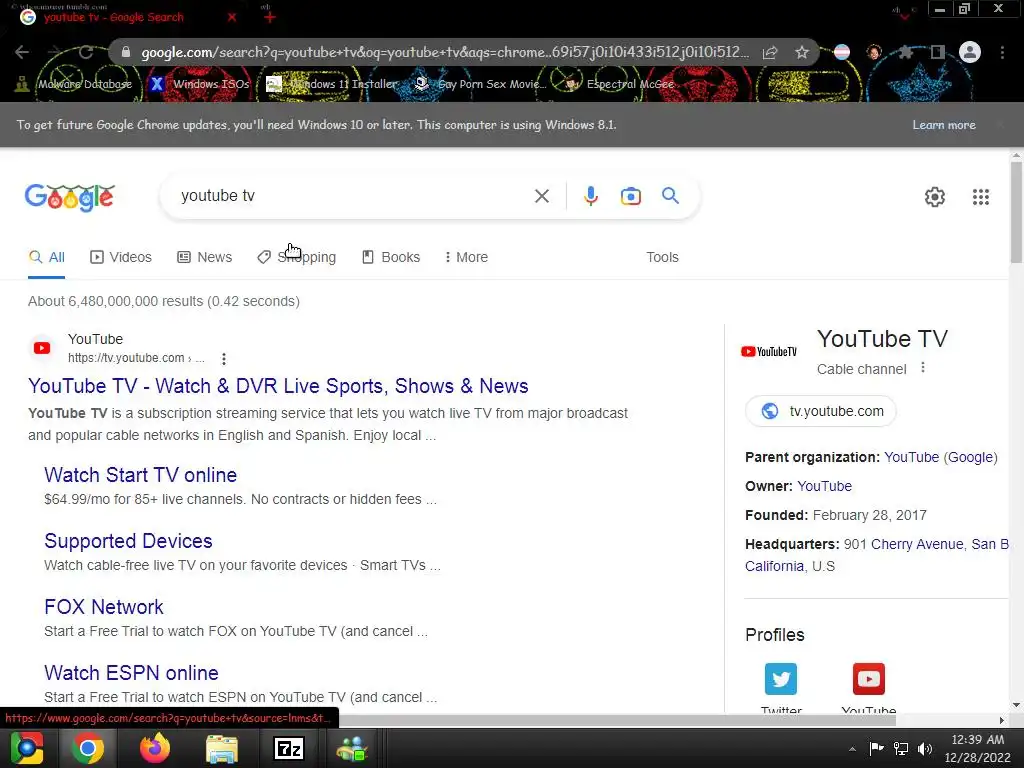Click the vertical page scrollbar

pos(1016,212)
